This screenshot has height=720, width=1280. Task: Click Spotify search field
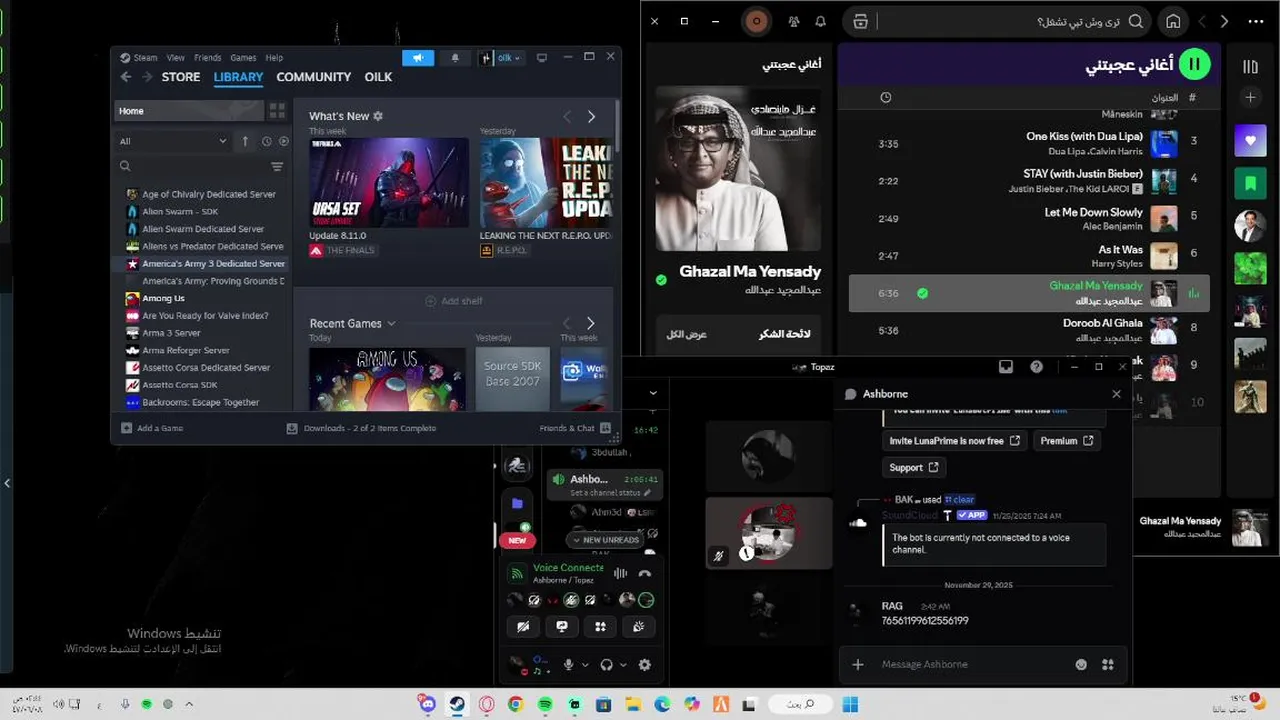pos(1000,21)
